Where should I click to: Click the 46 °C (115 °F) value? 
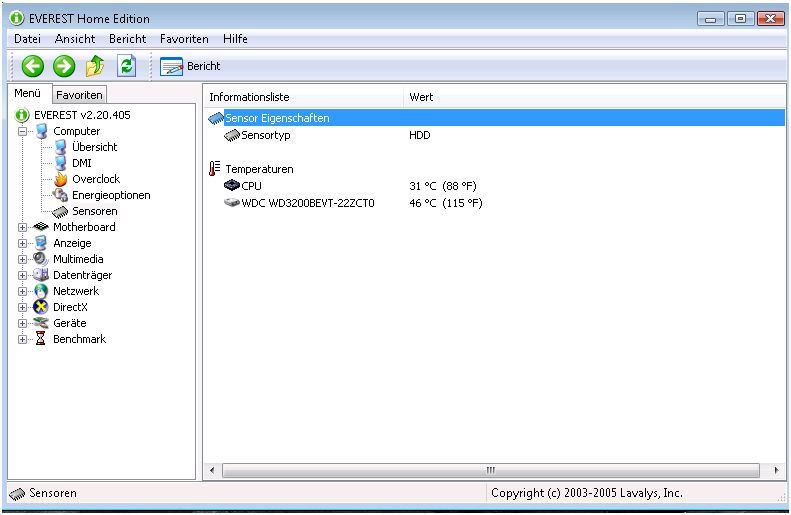pyautogui.click(x=445, y=203)
